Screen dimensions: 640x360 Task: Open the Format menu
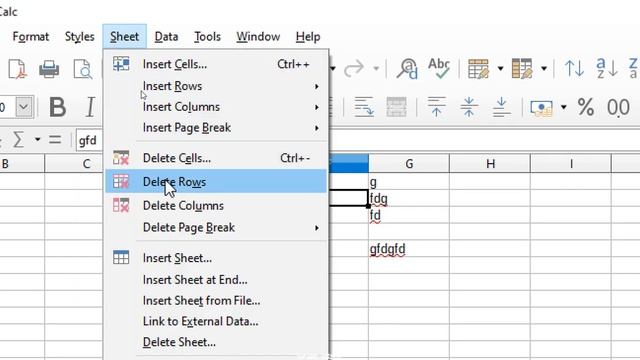point(31,37)
